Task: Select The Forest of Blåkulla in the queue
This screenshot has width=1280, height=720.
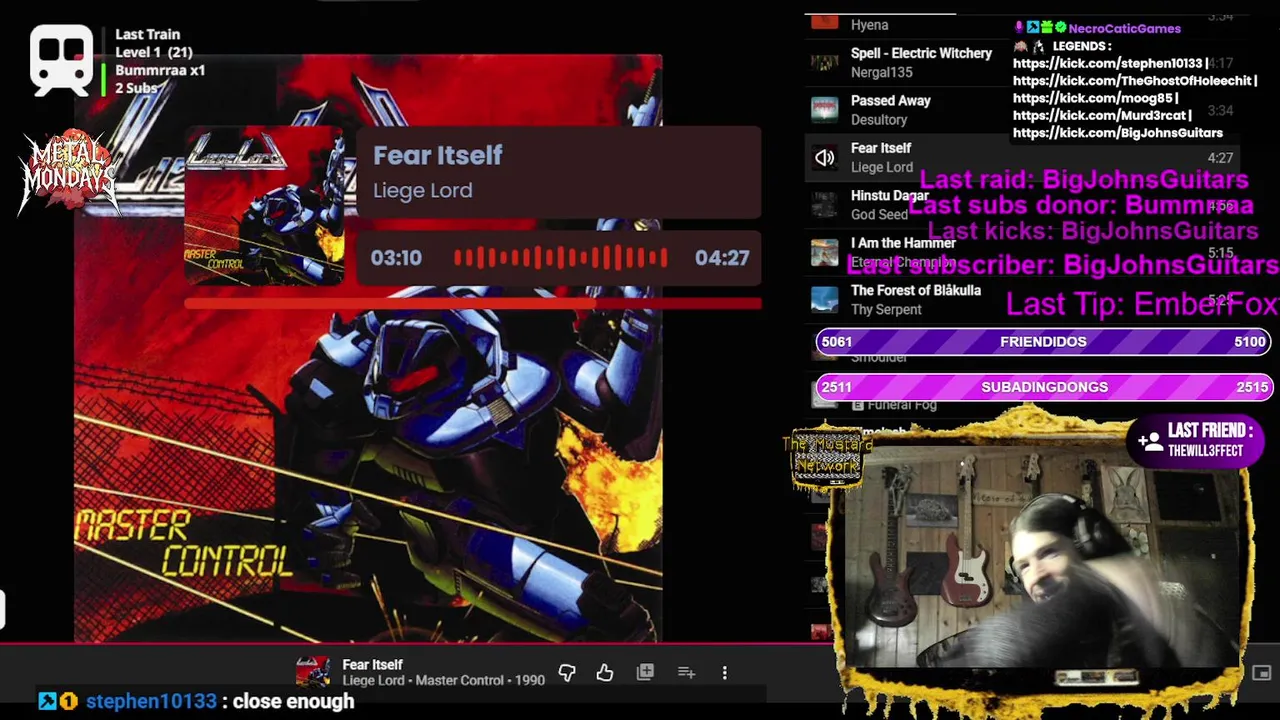Action: pos(915,291)
